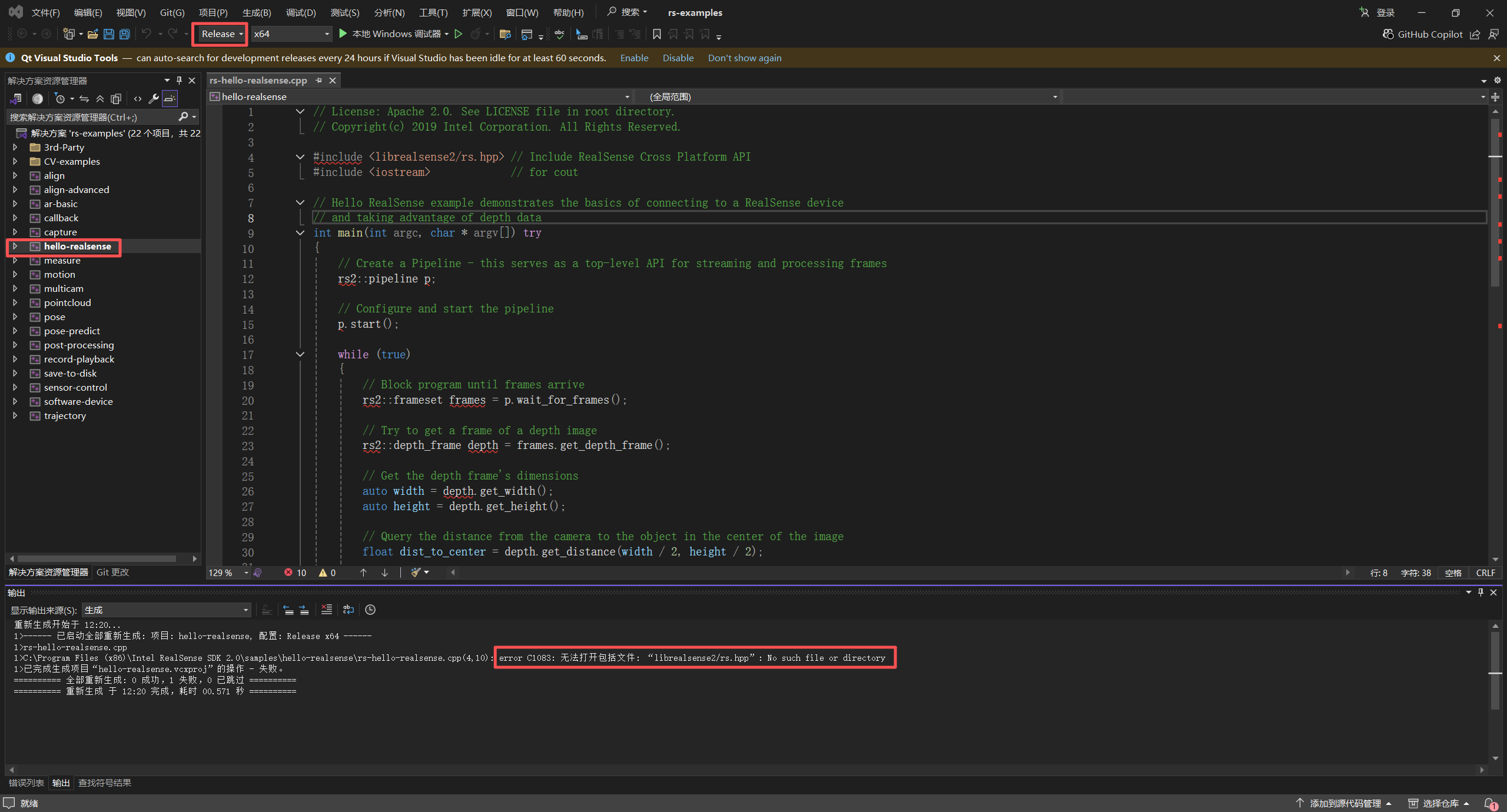
Task: Click the Open File toolbar icon
Action: click(92, 34)
